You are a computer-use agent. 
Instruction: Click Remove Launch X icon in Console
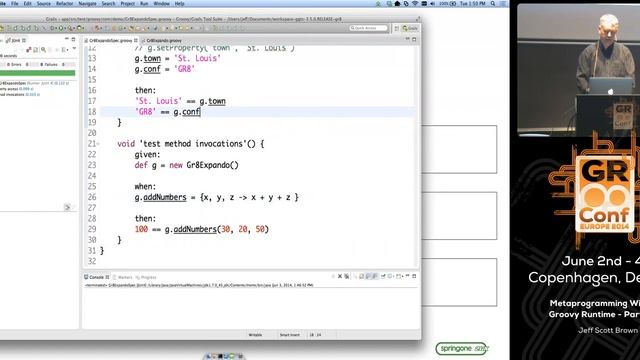(x=340, y=276)
